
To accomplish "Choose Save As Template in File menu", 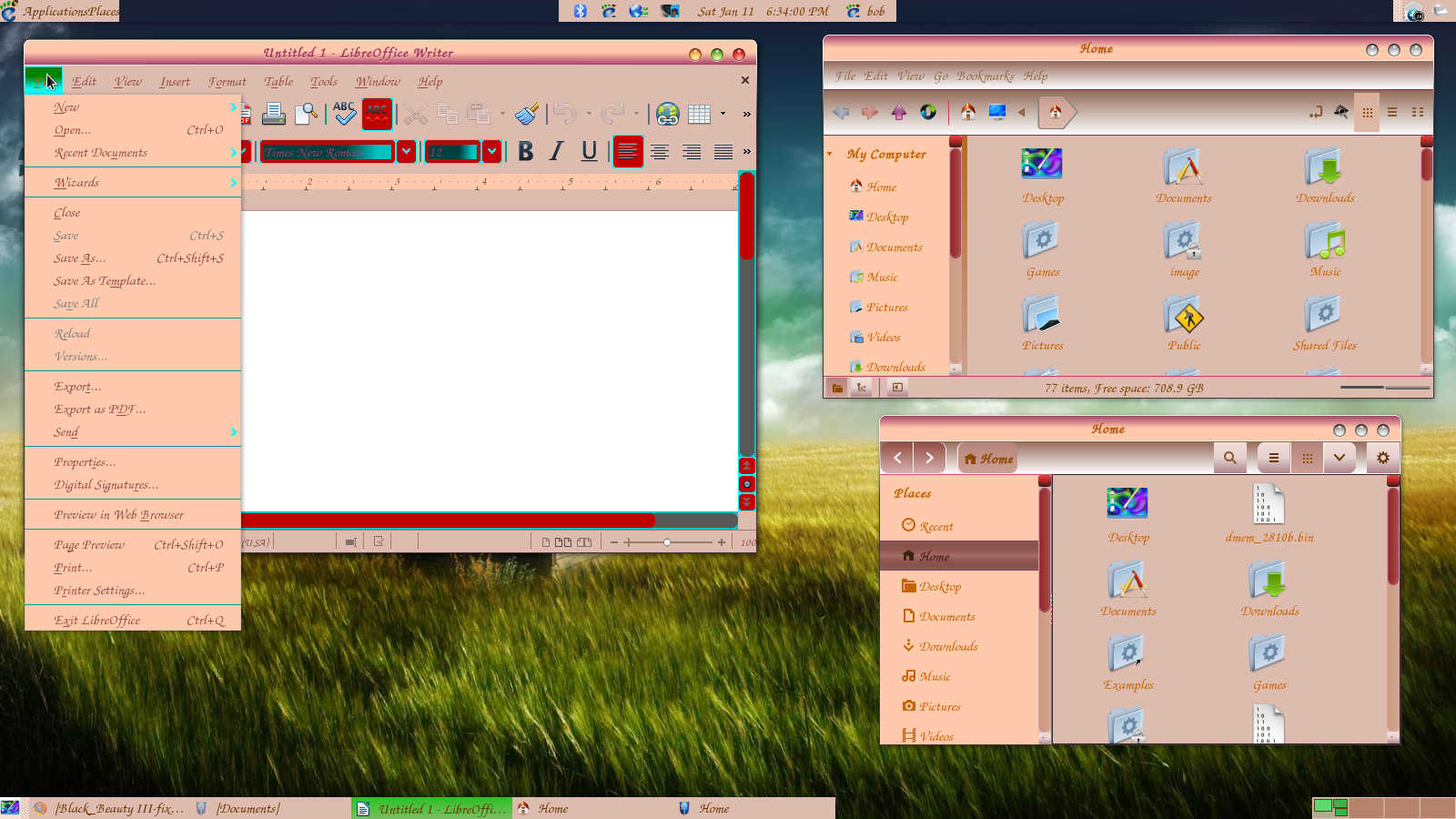I will [x=133, y=281].
